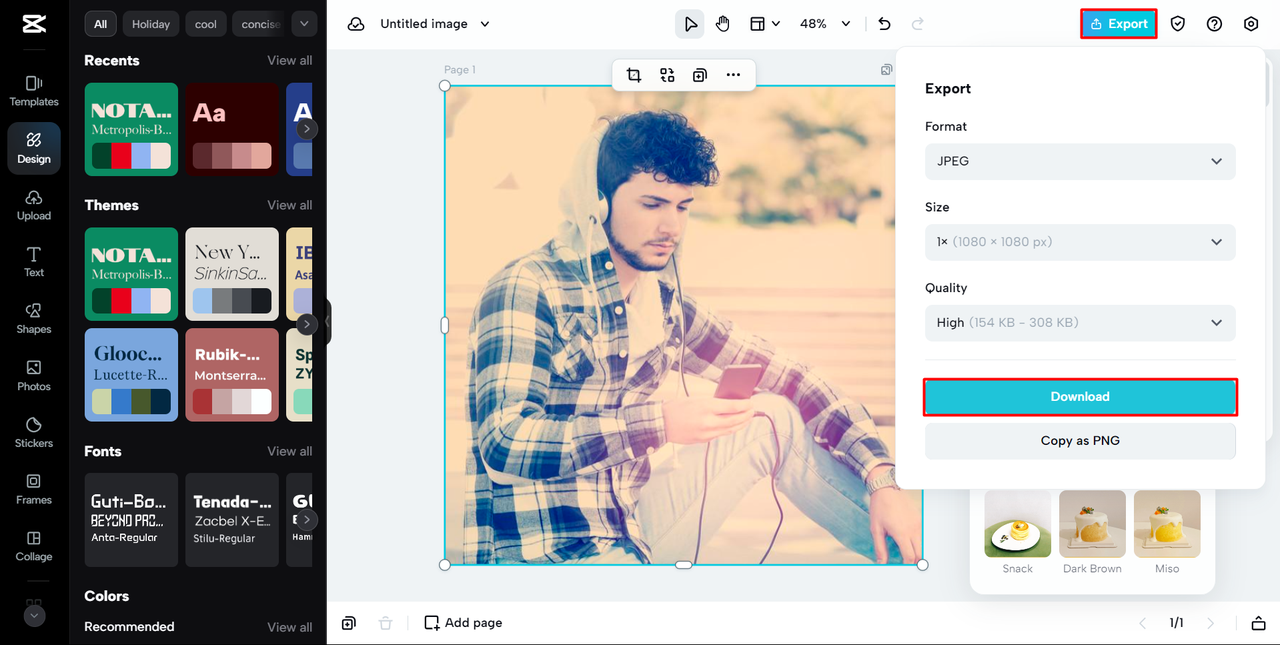This screenshot has height=645, width=1280.
Task: Choose the Tenada Zacbel X-E font set
Action: point(232,520)
